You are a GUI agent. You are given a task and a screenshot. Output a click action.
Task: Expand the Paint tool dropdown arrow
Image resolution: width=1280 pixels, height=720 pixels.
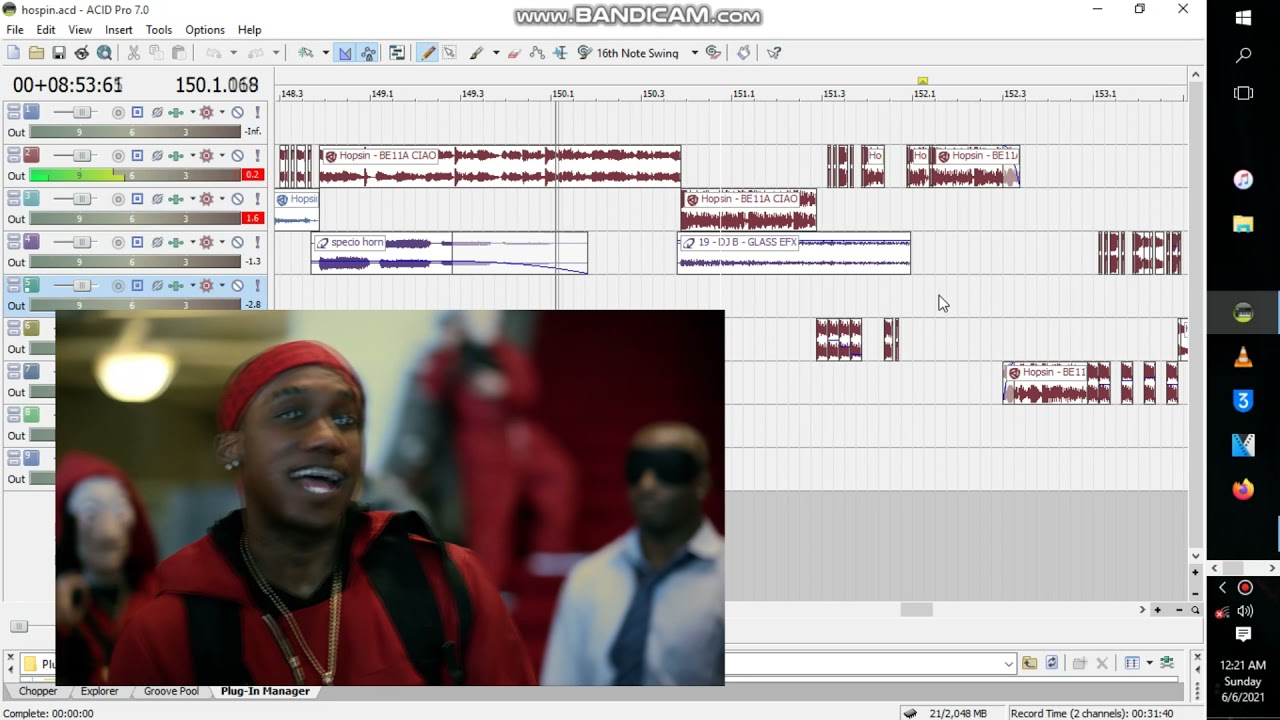point(495,53)
